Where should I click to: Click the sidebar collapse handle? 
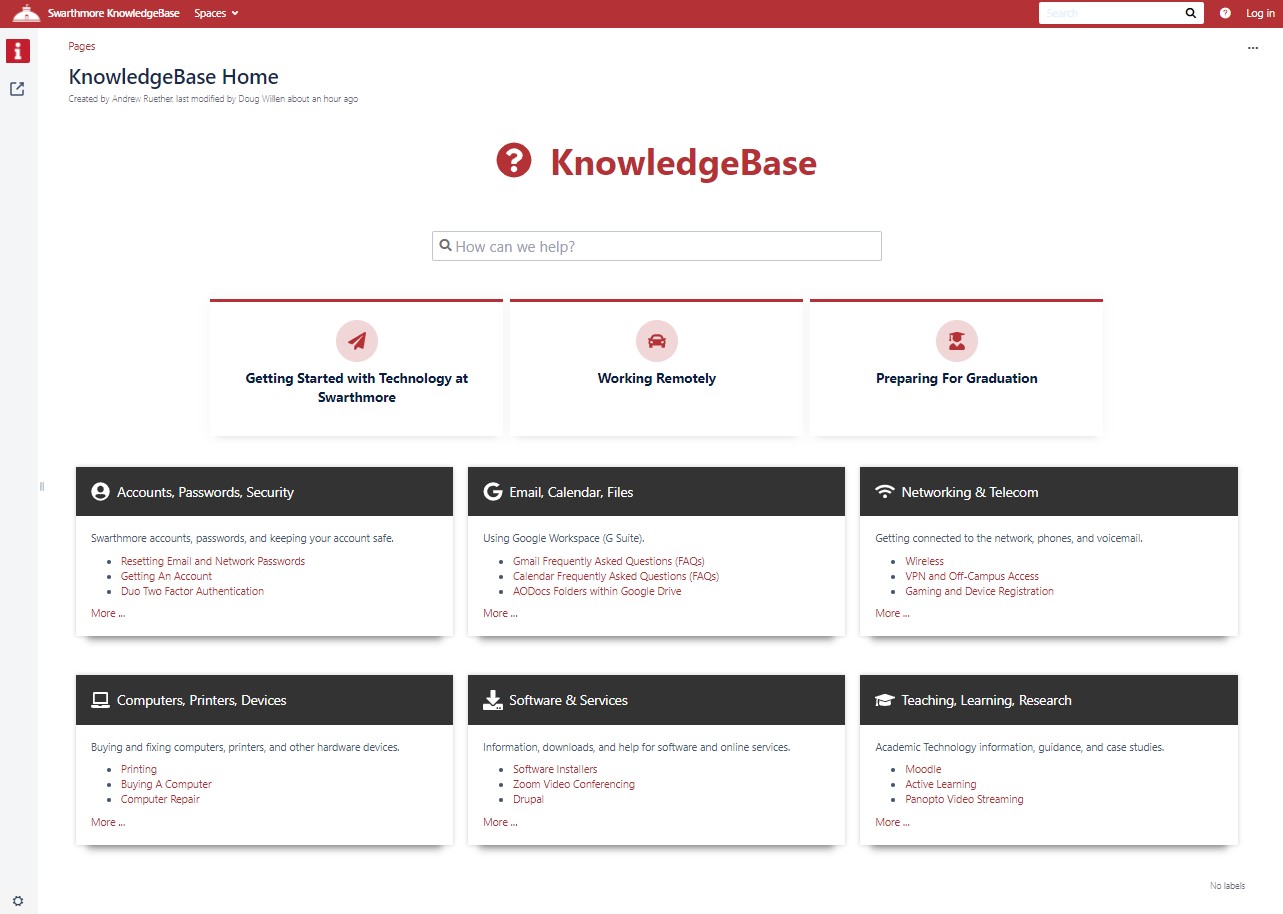(42, 486)
